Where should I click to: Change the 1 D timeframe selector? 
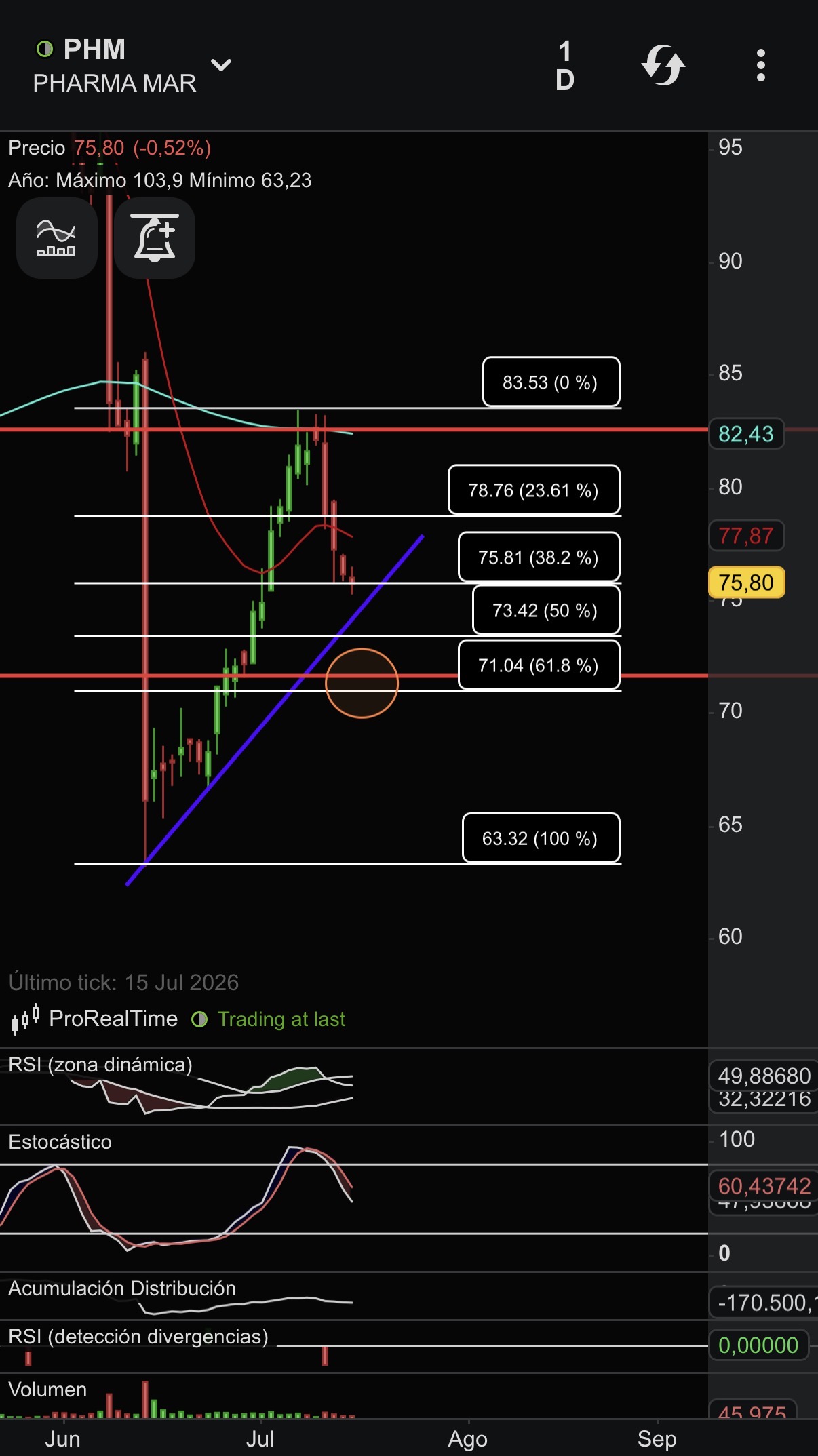point(565,66)
